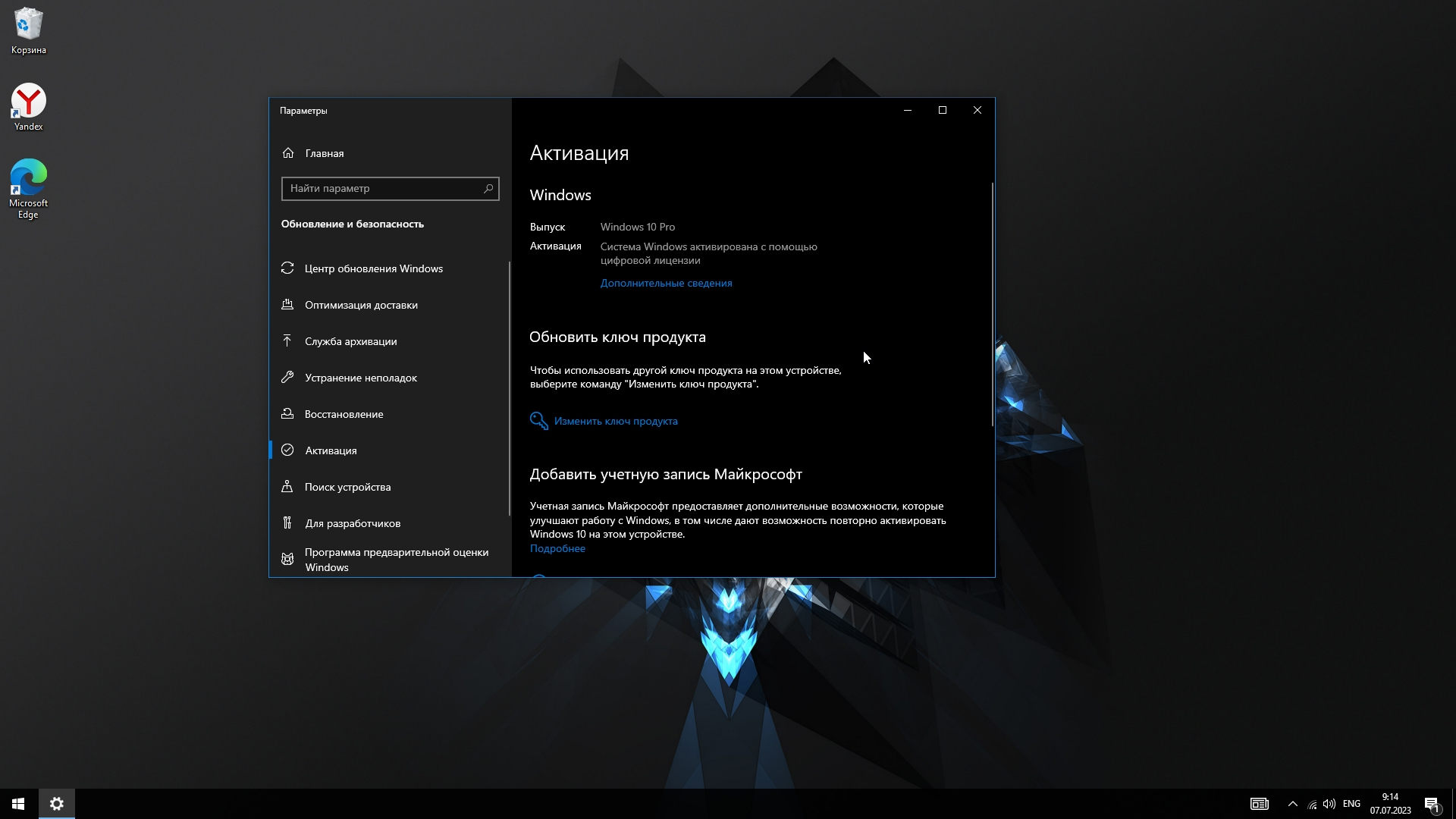1456x819 pixels.
Task: Open the Windows Insider Program (Программа предварительной оценки) entry
Action: (396, 560)
